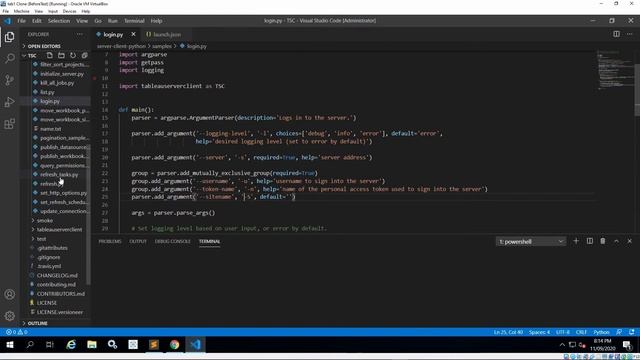Click the New File icon in TSC header

(x=49, y=55)
